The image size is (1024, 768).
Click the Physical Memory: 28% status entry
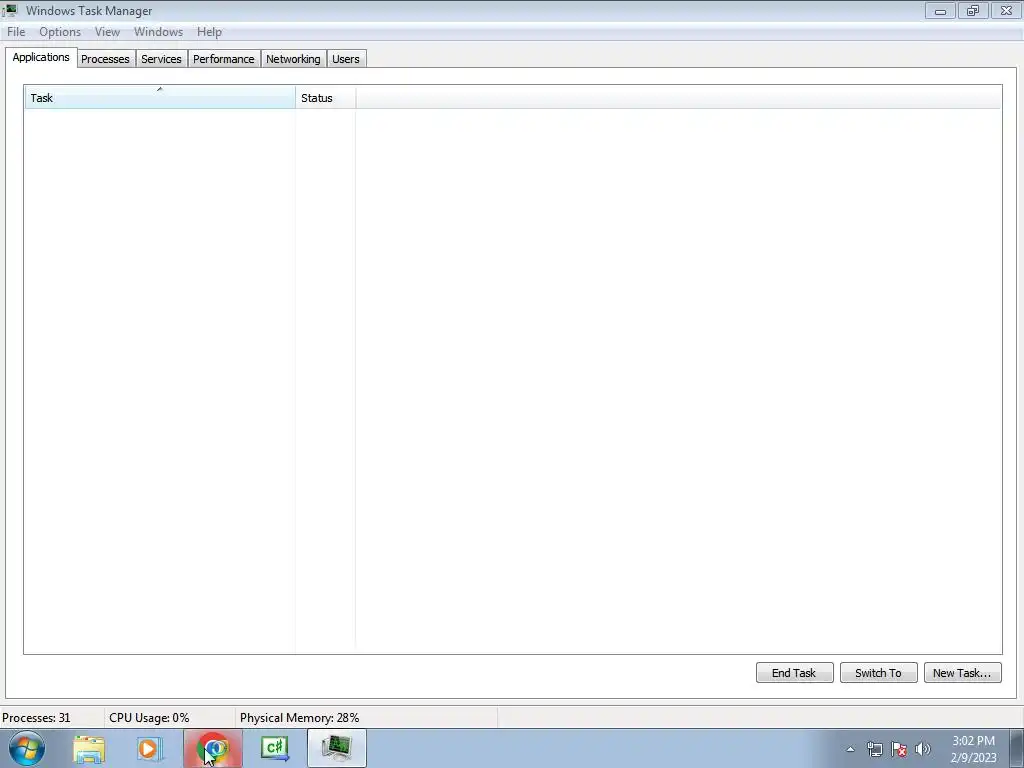click(x=300, y=718)
